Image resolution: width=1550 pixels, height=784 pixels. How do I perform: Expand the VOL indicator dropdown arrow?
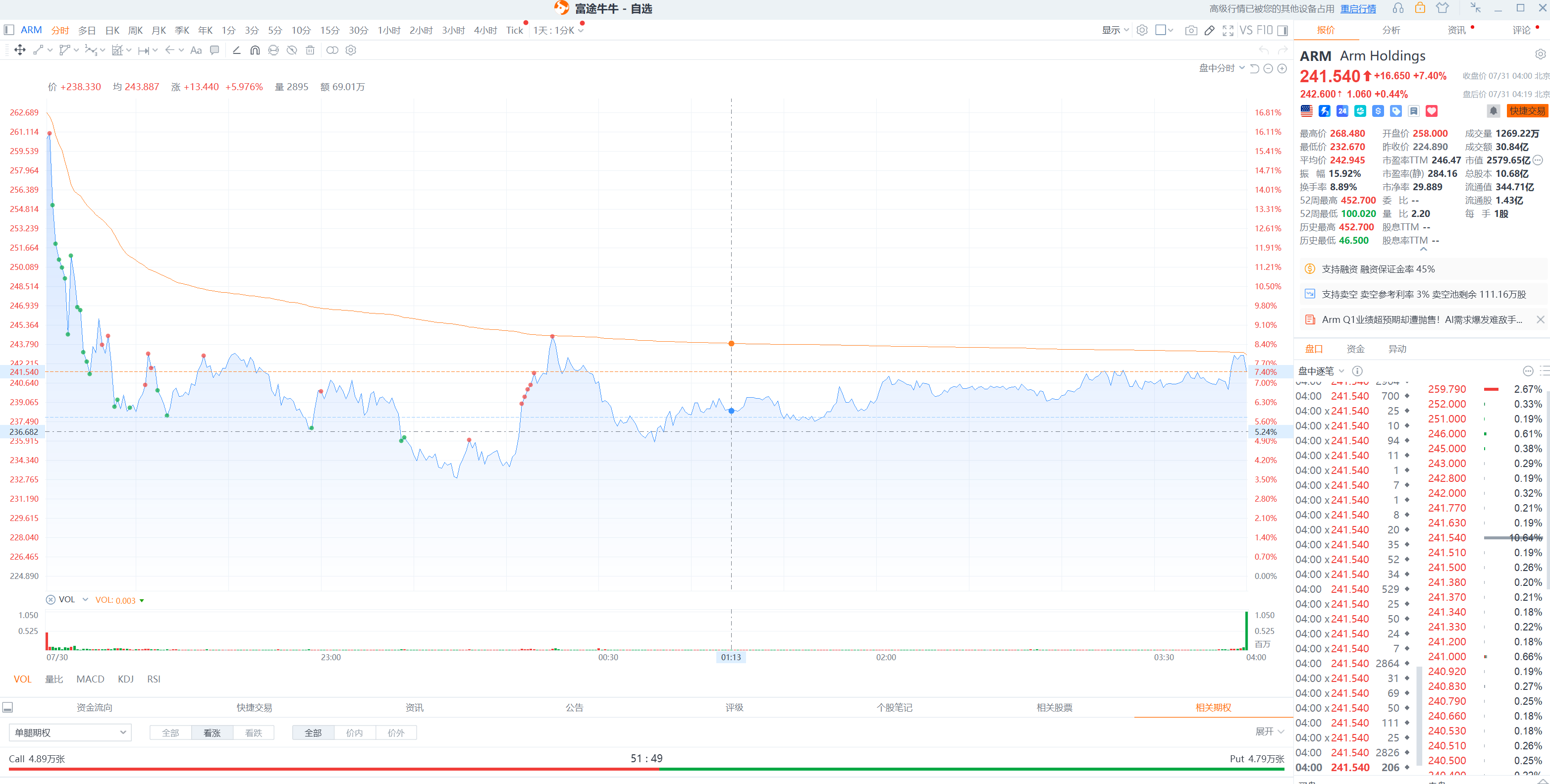click(85, 599)
